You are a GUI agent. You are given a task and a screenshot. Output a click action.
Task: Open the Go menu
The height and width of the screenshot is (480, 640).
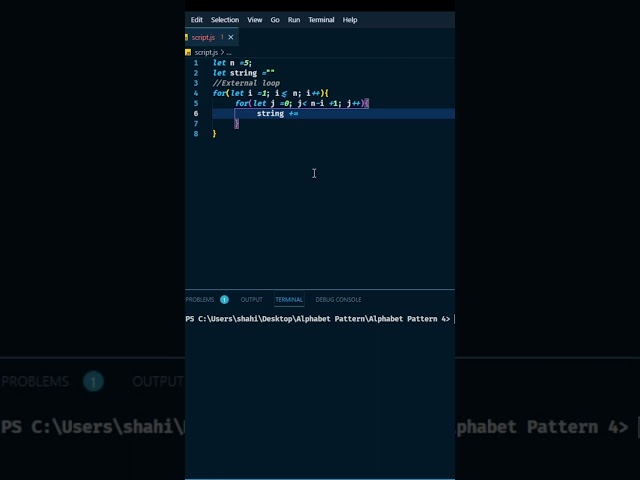pyautogui.click(x=275, y=20)
